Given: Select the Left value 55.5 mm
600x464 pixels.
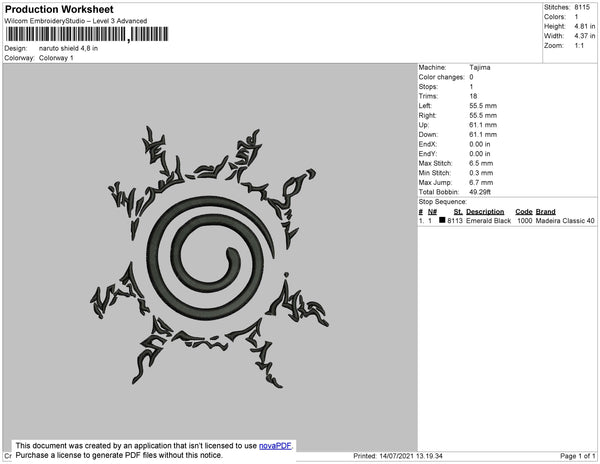Looking at the screenshot, I should point(483,106).
